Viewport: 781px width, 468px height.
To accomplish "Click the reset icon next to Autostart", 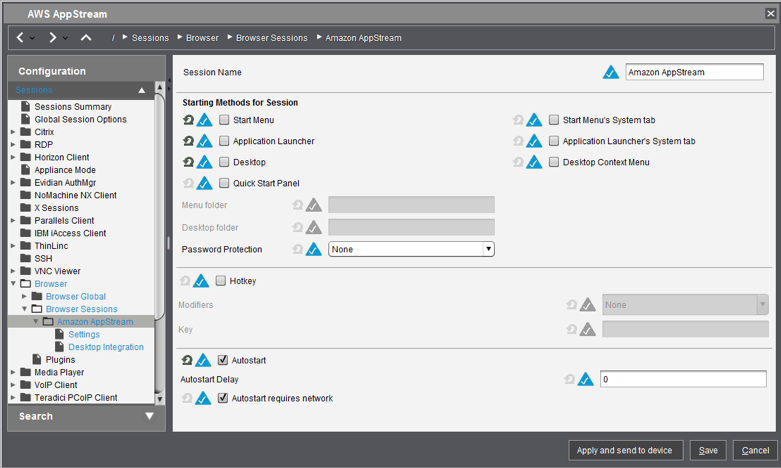I will click(187, 360).
